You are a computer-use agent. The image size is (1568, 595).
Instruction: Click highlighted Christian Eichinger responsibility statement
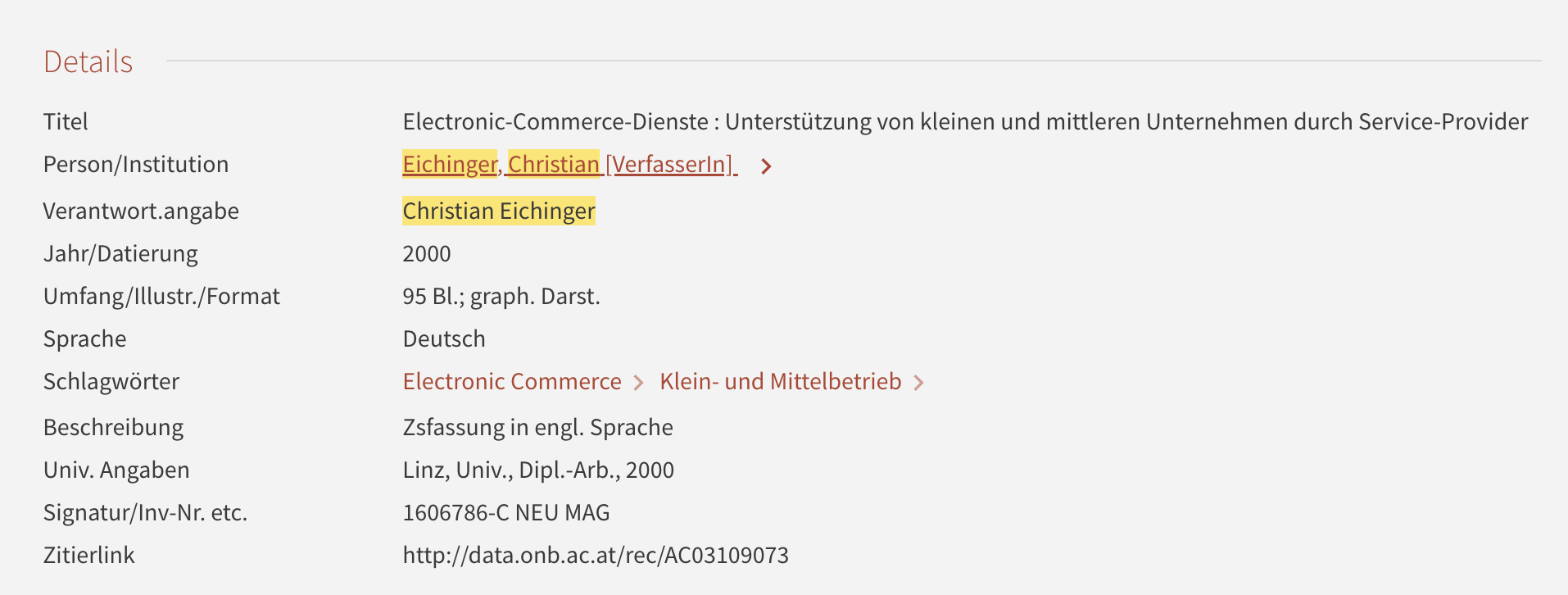(x=499, y=211)
